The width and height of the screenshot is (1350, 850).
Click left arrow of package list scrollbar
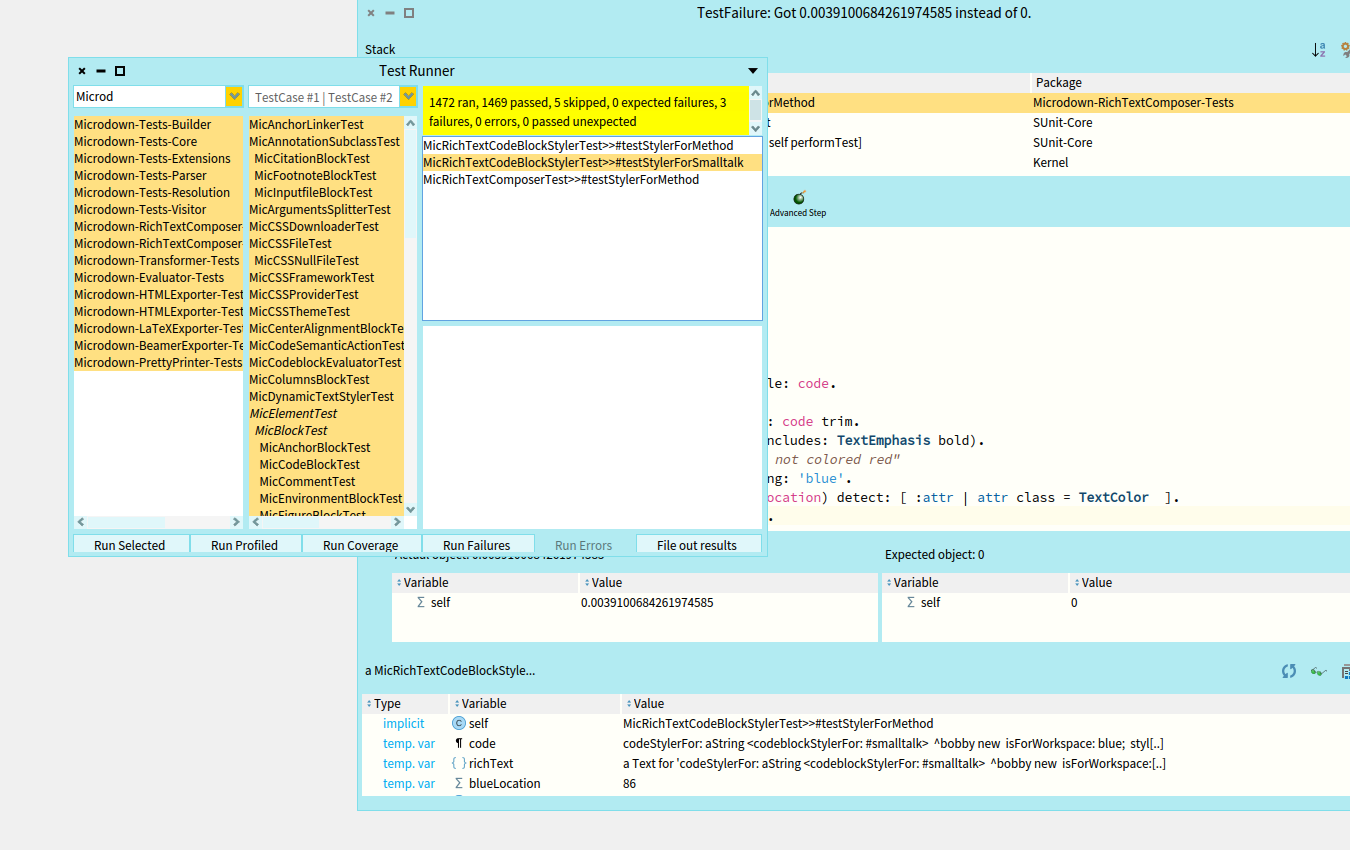pyautogui.click(x=81, y=522)
